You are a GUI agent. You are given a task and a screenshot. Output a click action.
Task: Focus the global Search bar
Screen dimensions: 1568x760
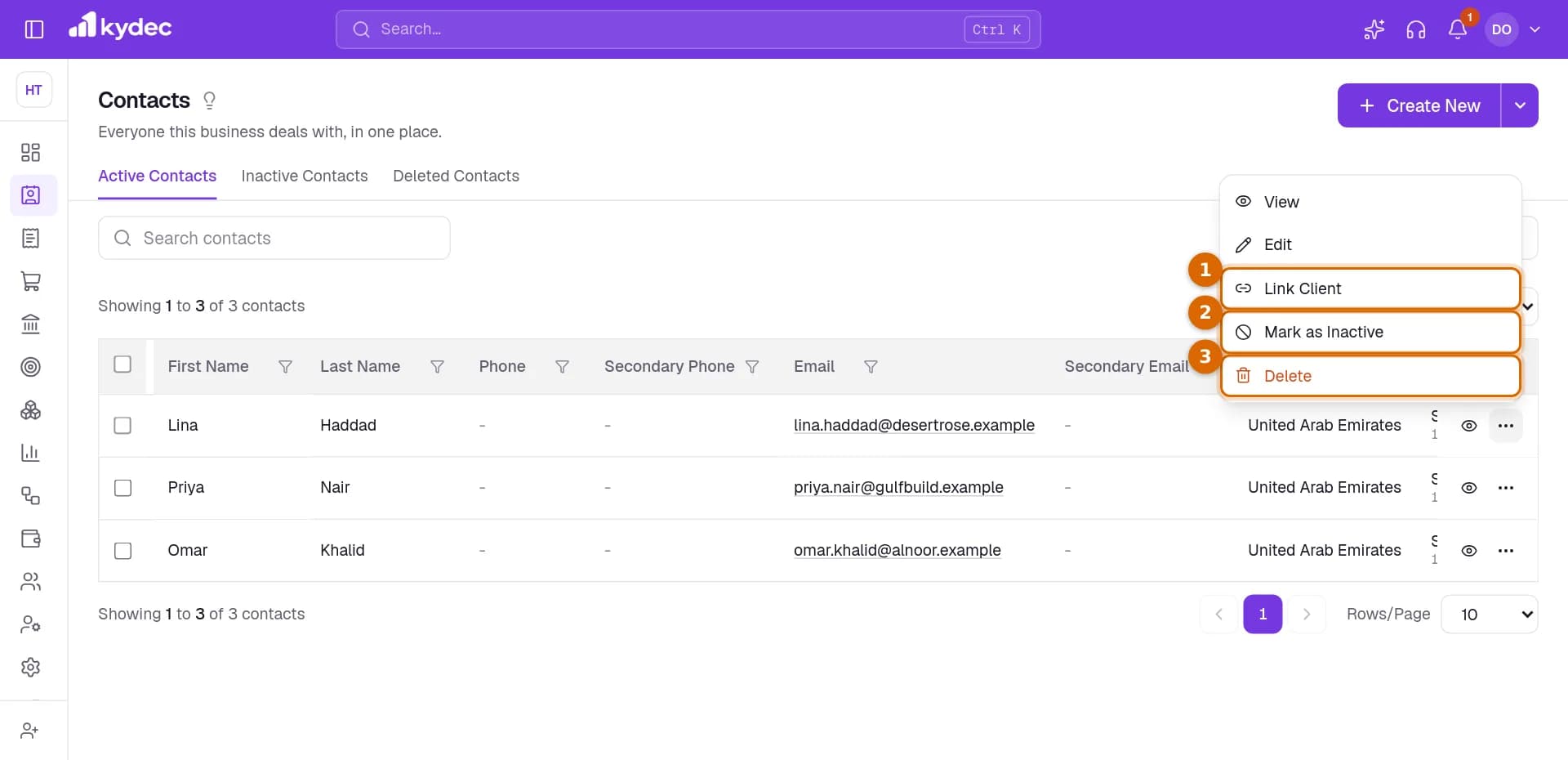click(688, 29)
